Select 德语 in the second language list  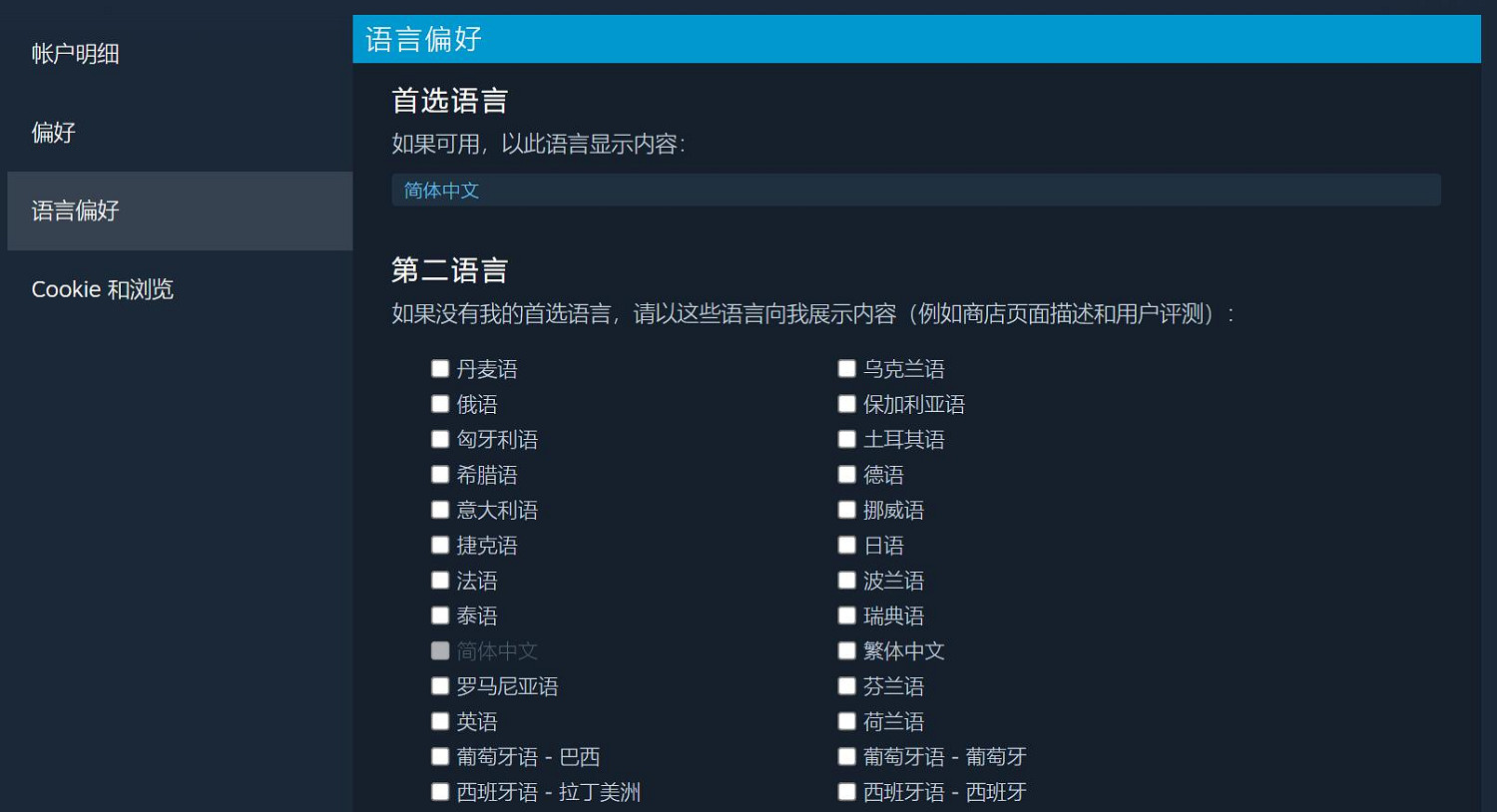point(846,474)
